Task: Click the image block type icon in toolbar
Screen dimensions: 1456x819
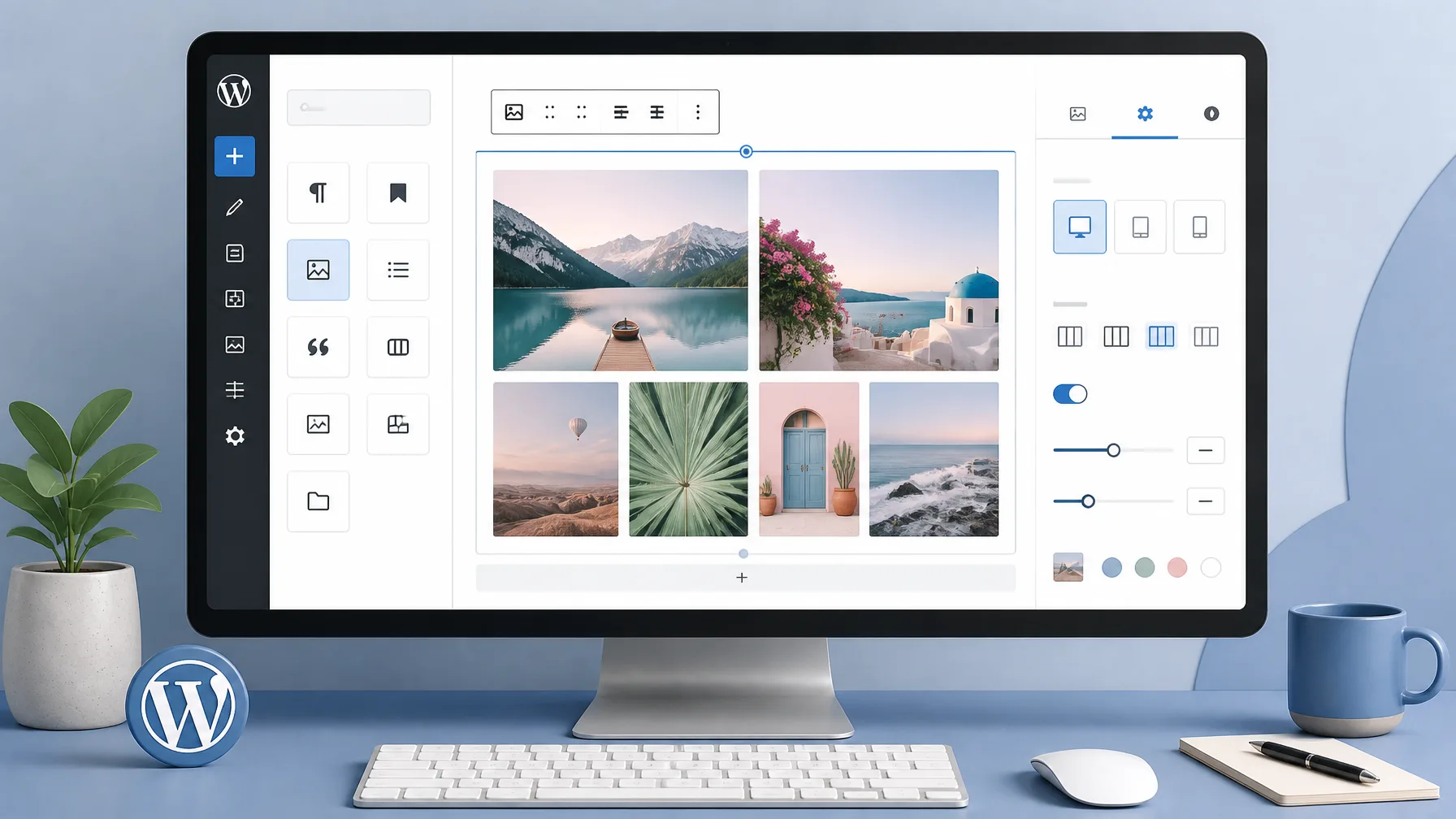Action: [x=514, y=112]
